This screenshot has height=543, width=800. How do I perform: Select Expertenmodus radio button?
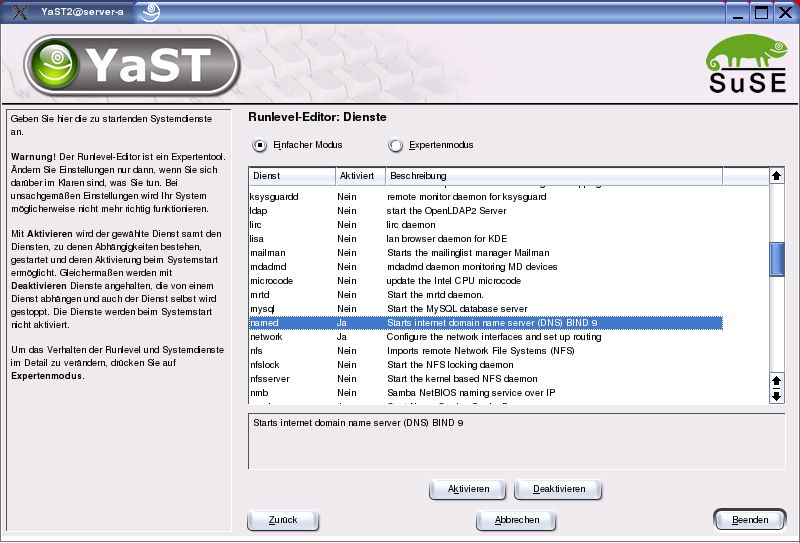pyautogui.click(x=395, y=145)
